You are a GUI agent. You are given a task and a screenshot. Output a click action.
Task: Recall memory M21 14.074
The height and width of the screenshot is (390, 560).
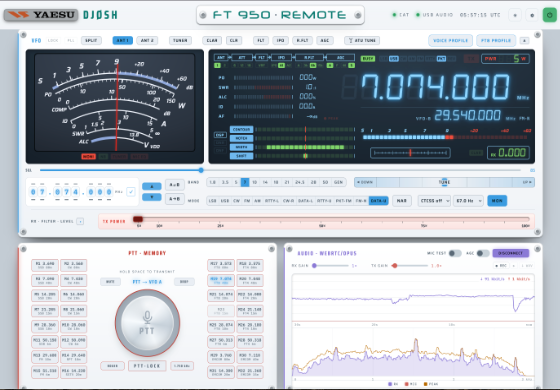(x=221, y=296)
